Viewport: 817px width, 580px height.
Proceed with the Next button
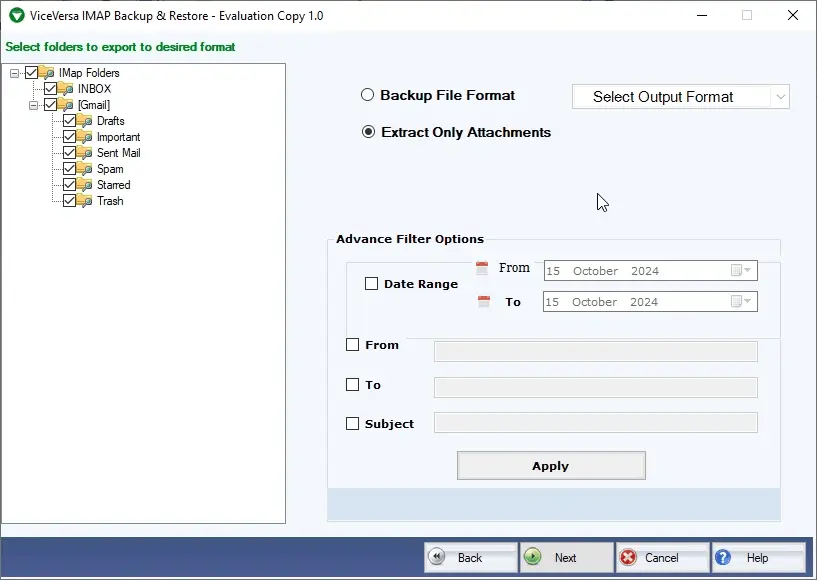click(x=567, y=557)
